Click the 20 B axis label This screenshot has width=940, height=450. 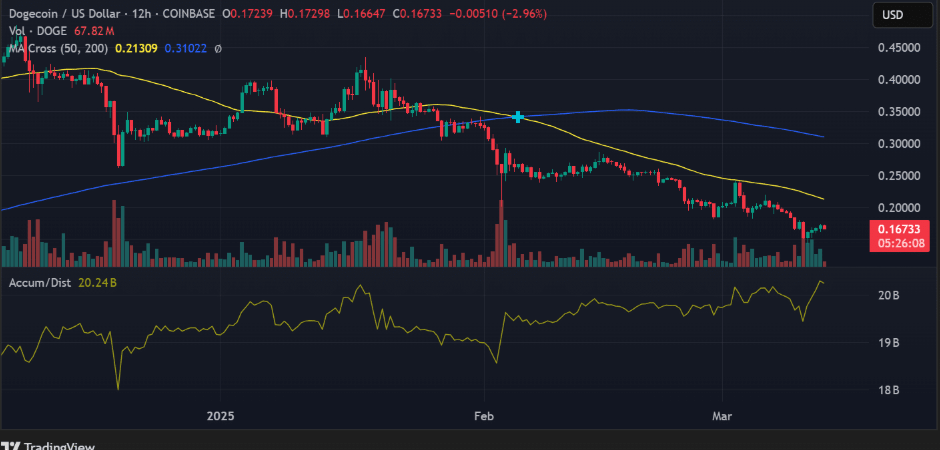click(x=888, y=295)
